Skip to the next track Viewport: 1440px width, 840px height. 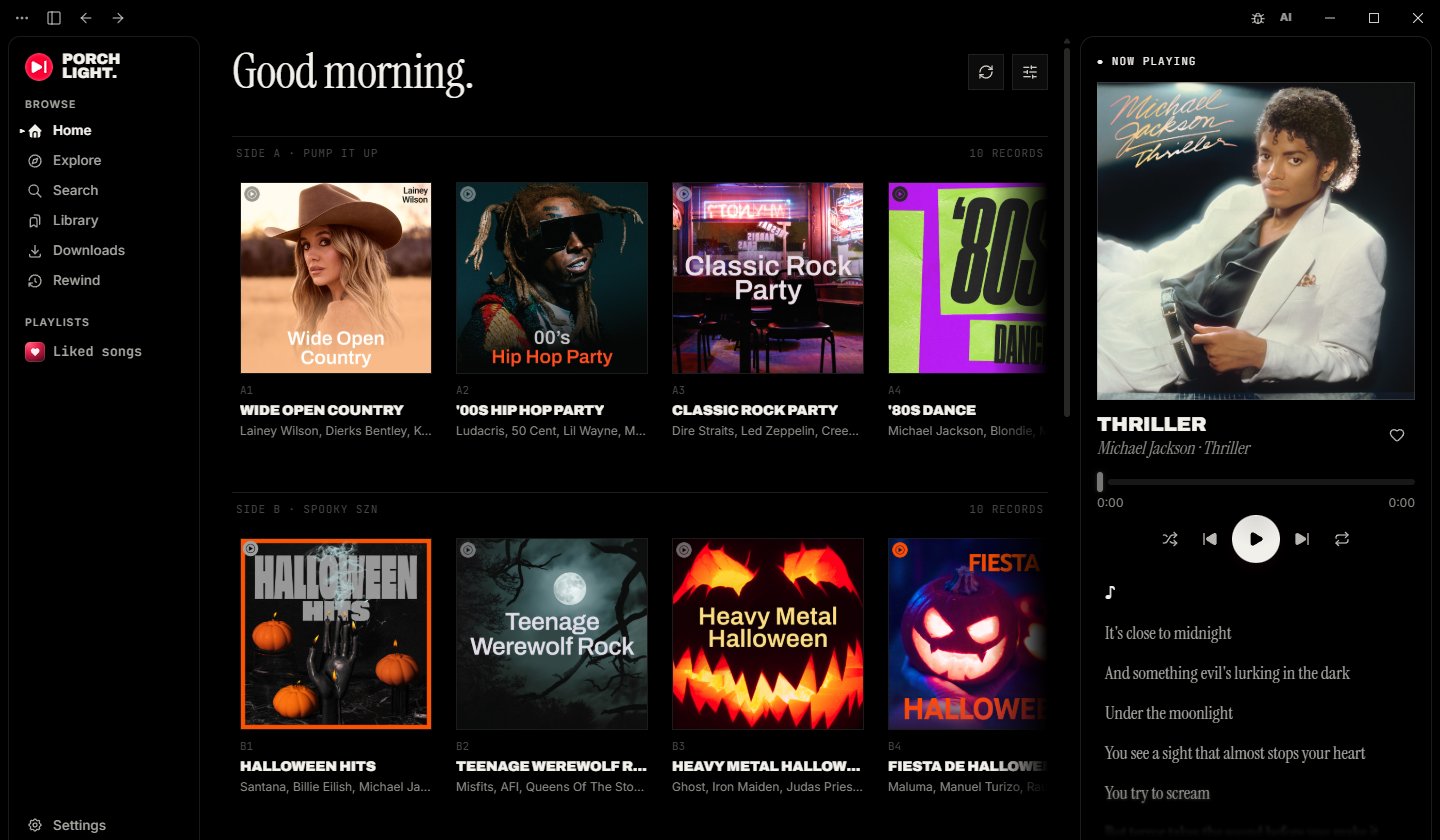[x=1302, y=539]
